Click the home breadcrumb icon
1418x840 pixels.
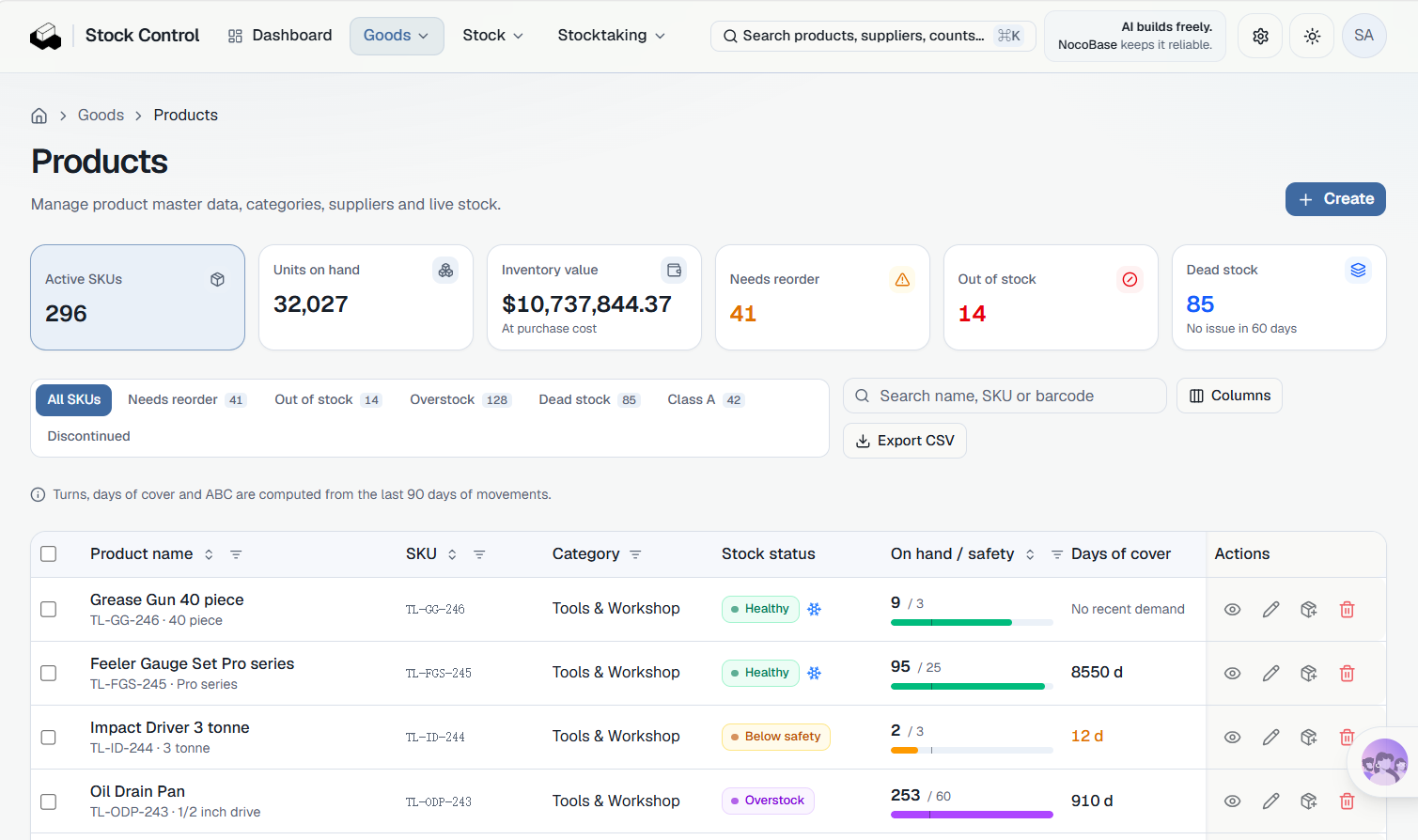point(39,116)
